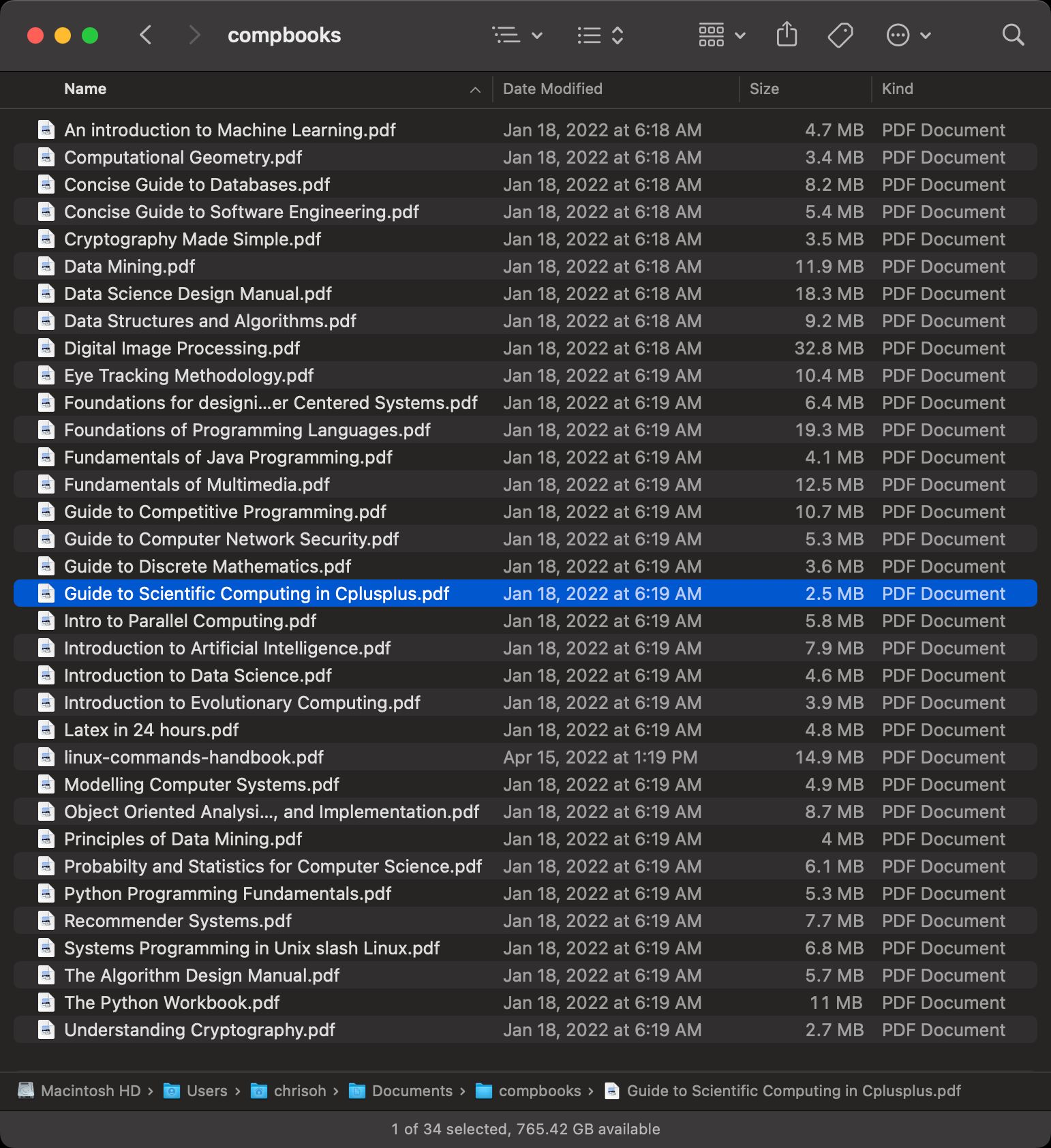The image size is (1051, 1148).
Task: Select Foundations for designi...er Centered Systems.pdf
Action: [525, 402]
